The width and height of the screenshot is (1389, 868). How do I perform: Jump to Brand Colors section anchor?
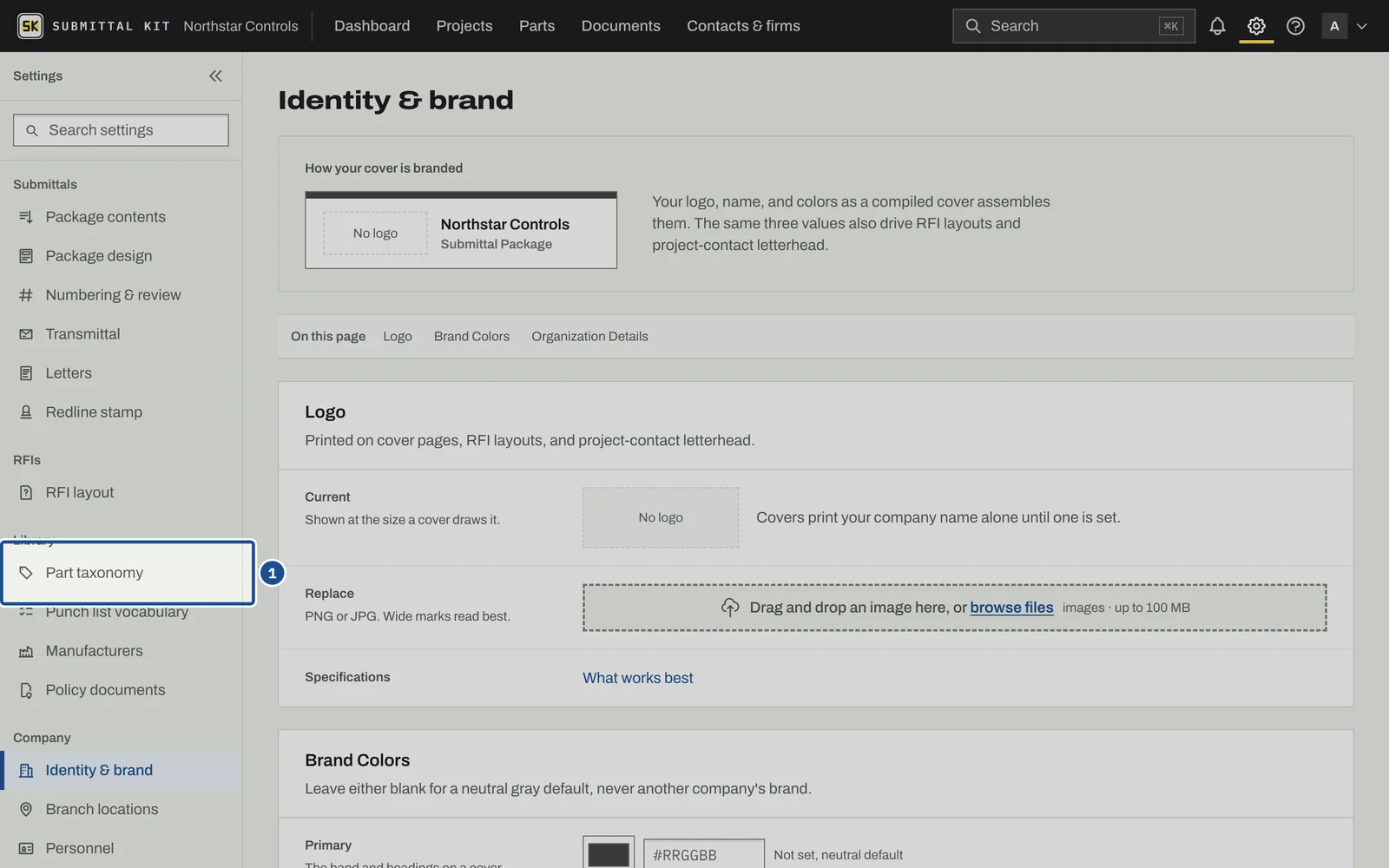471,337
